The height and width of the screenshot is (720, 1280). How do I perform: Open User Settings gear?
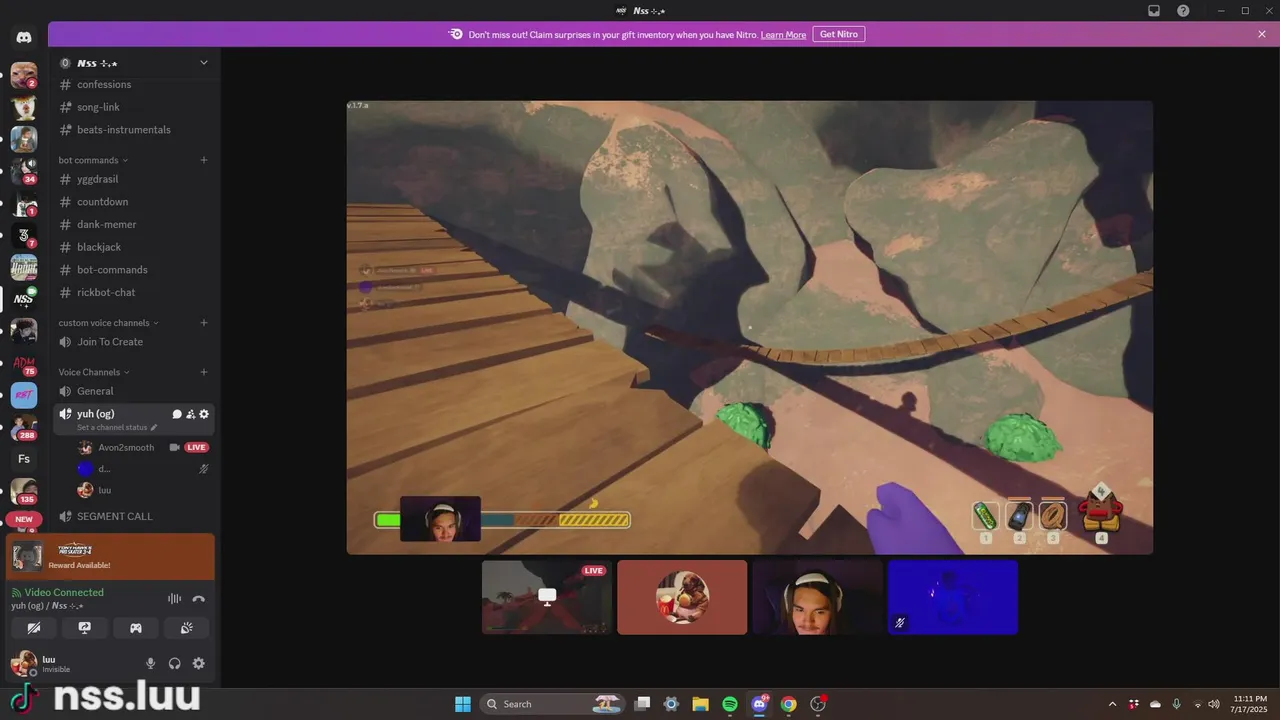pos(199,663)
